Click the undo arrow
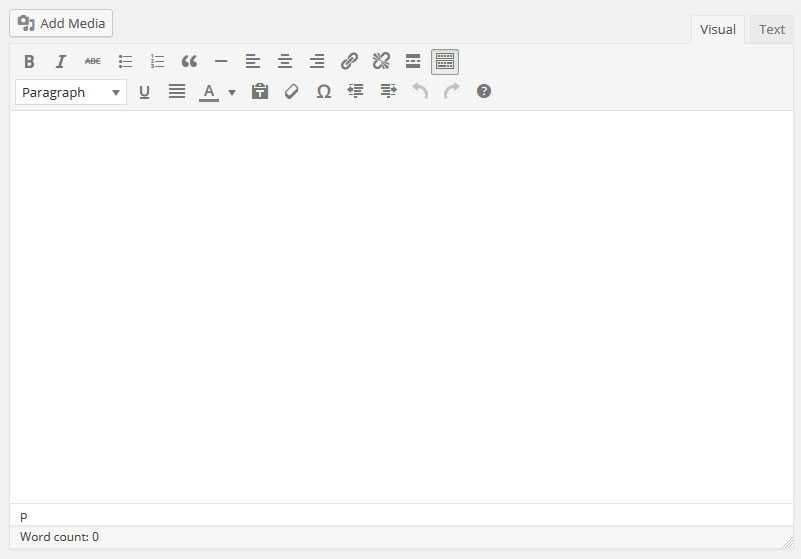The width and height of the screenshot is (801, 559). click(x=420, y=92)
